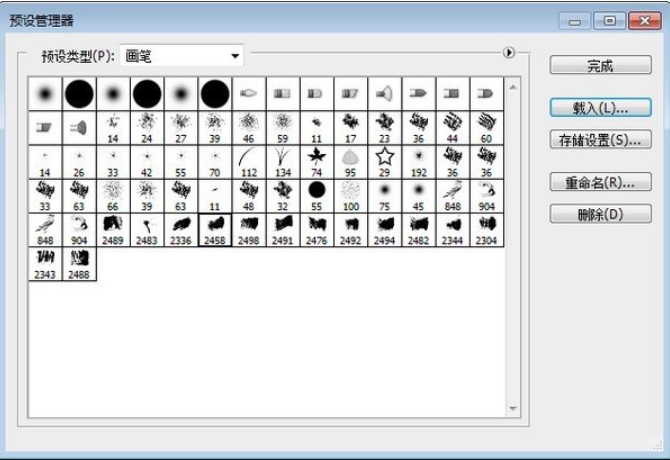Click the brush preset labeled 2489

coord(113,229)
